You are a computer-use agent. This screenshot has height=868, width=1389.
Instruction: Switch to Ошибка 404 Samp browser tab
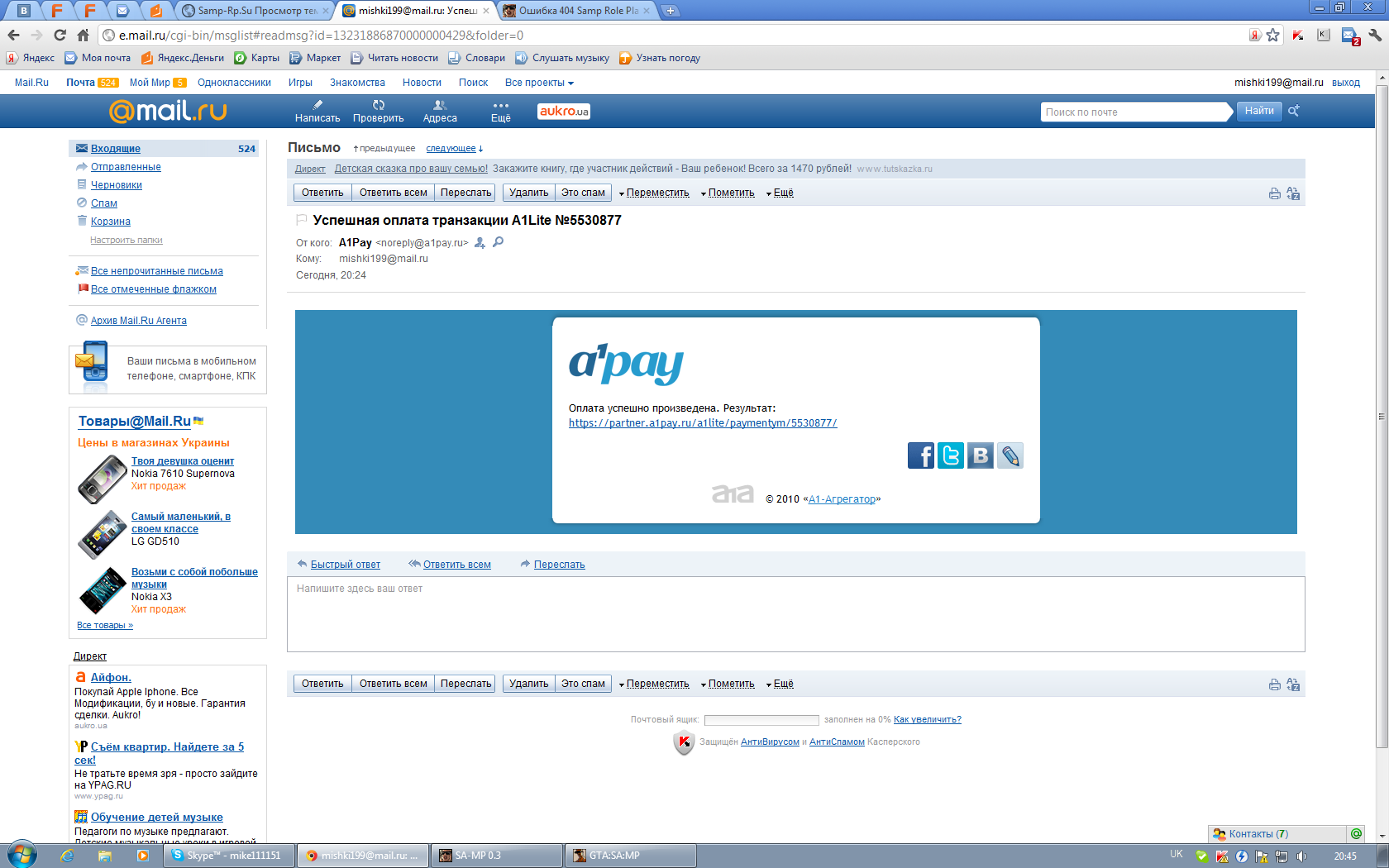pos(577,11)
